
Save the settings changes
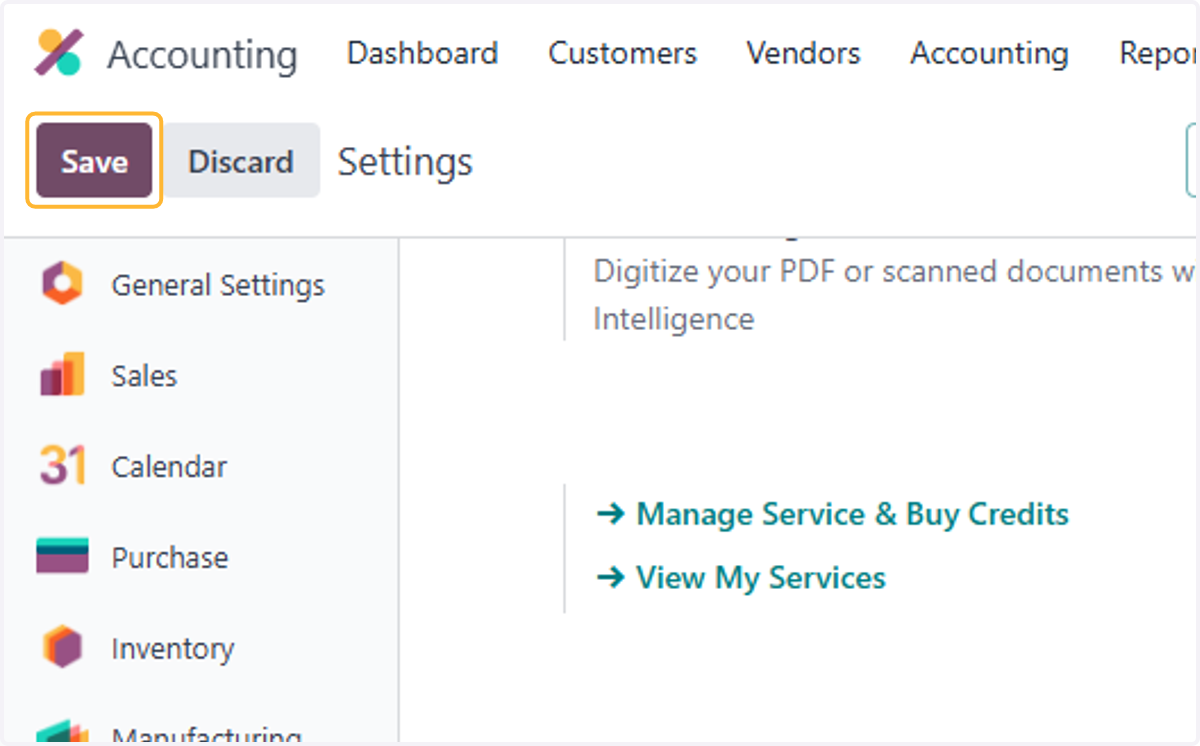94,161
